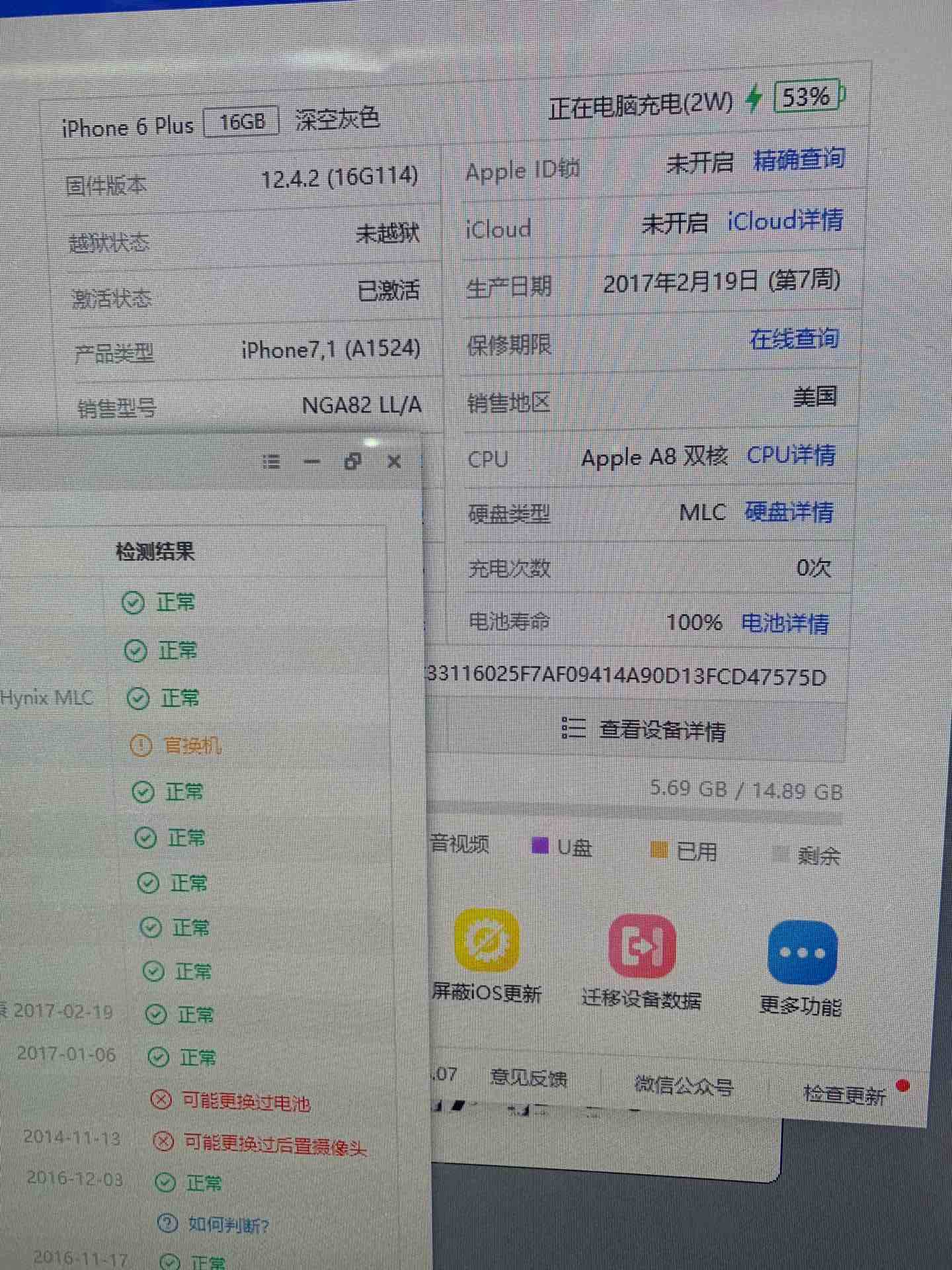The width and height of the screenshot is (952, 1270).
Task: Click 检查更新 in the footer
Action: 844,1095
